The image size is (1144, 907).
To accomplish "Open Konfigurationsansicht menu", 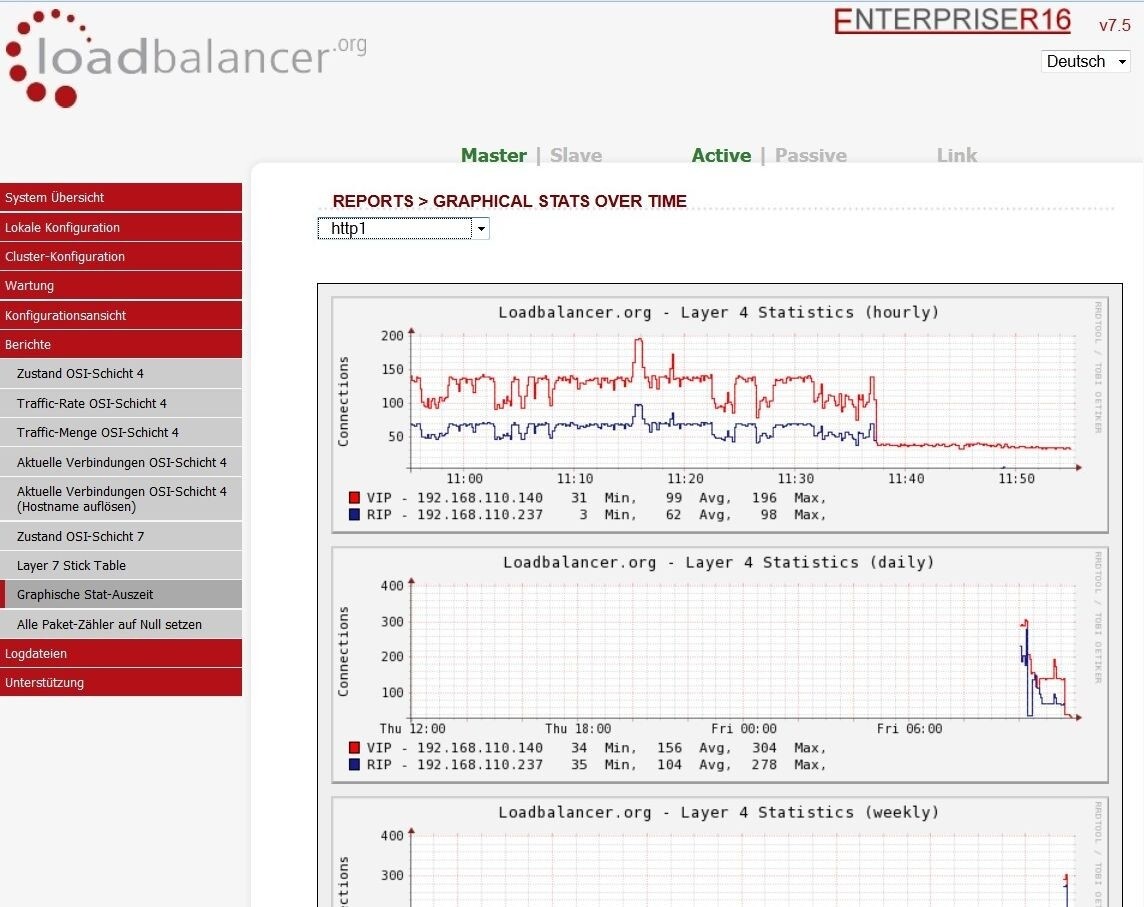I will coord(121,315).
